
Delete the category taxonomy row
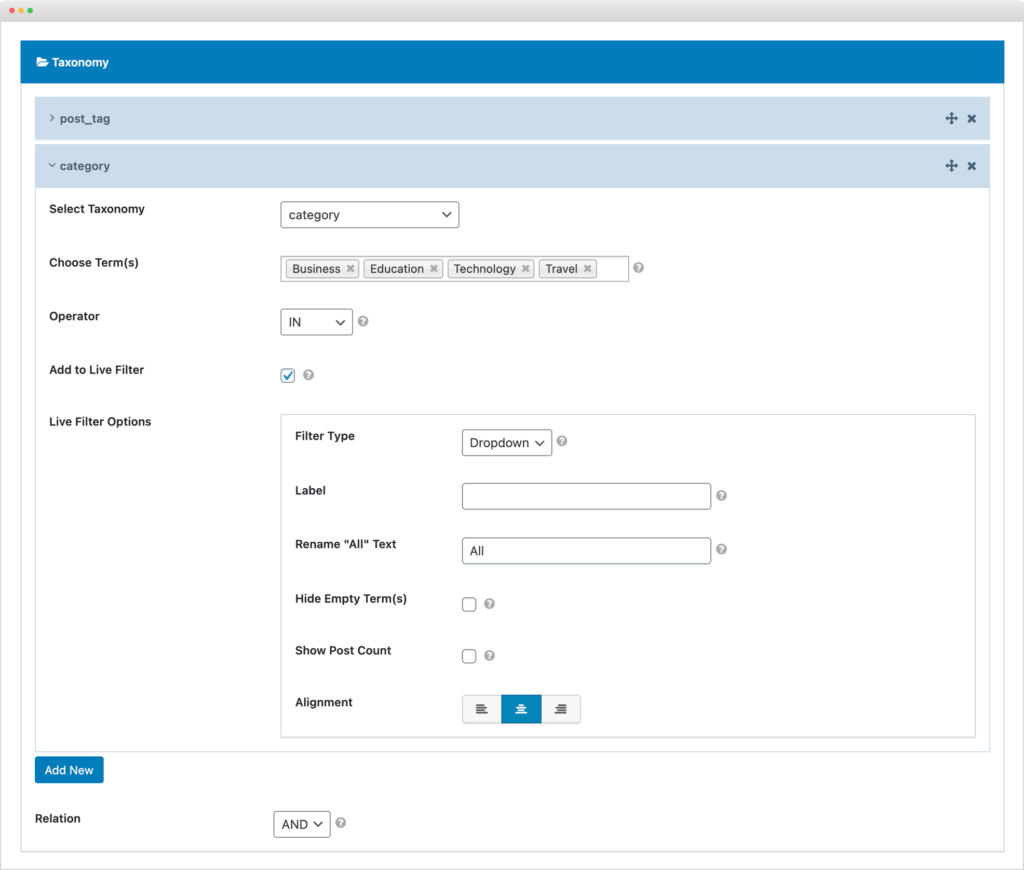coord(972,166)
